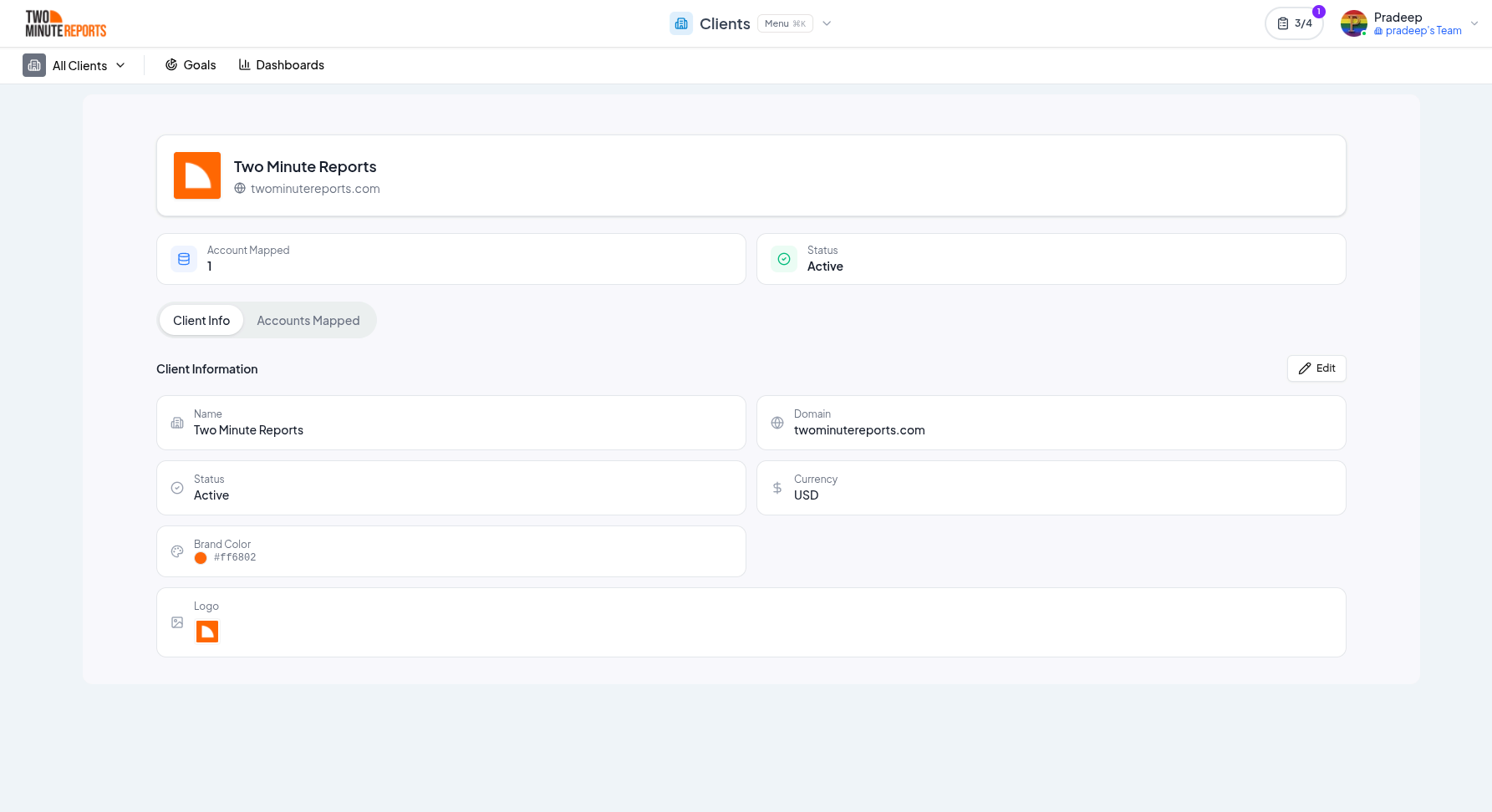Click the Two Minute Reports logo
1492x812 pixels.
click(64, 23)
